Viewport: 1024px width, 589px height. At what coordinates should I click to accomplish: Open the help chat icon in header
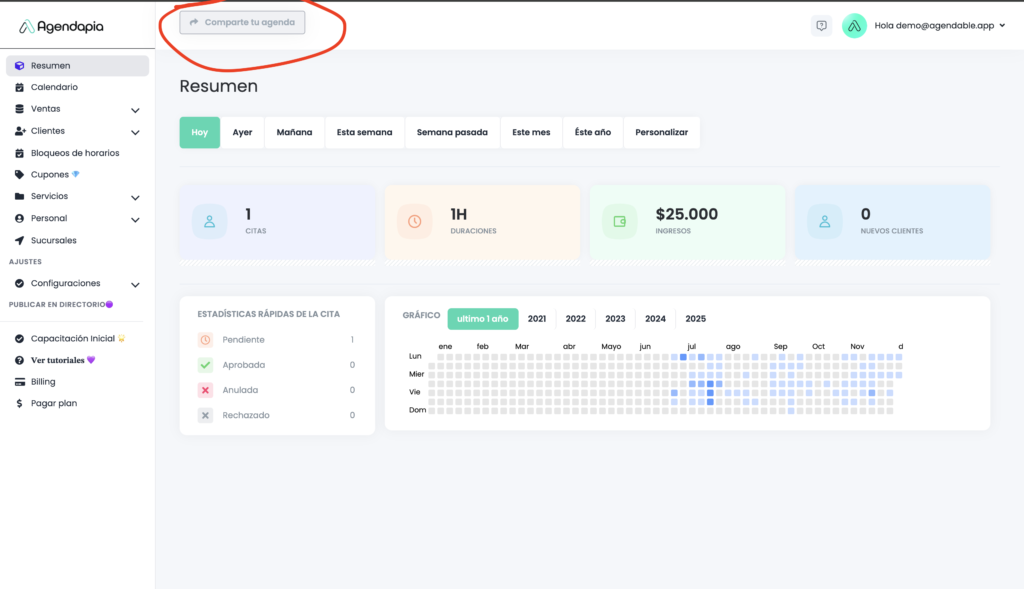tap(821, 26)
